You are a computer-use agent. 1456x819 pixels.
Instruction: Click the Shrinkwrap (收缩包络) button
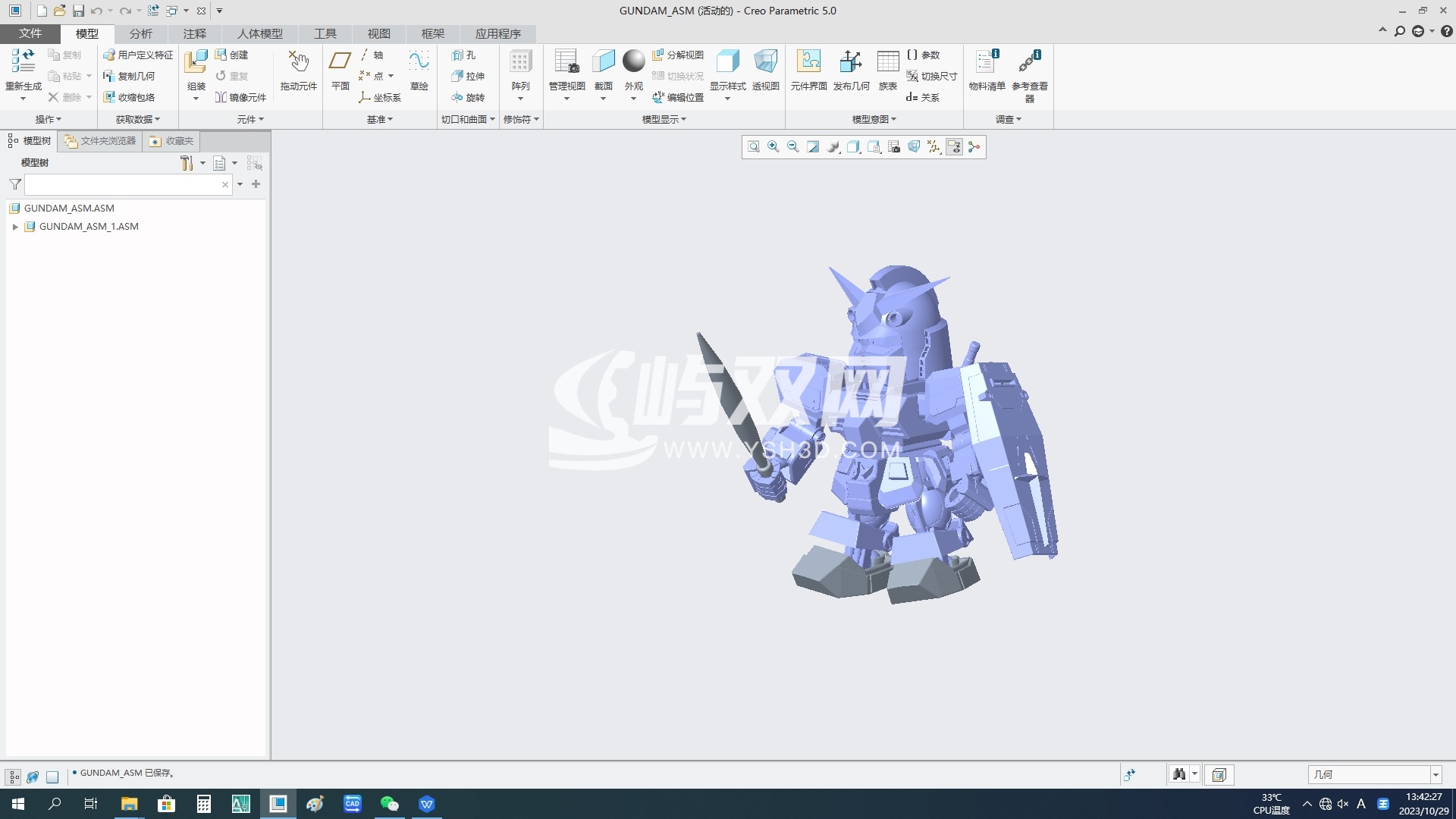tap(129, 97)
